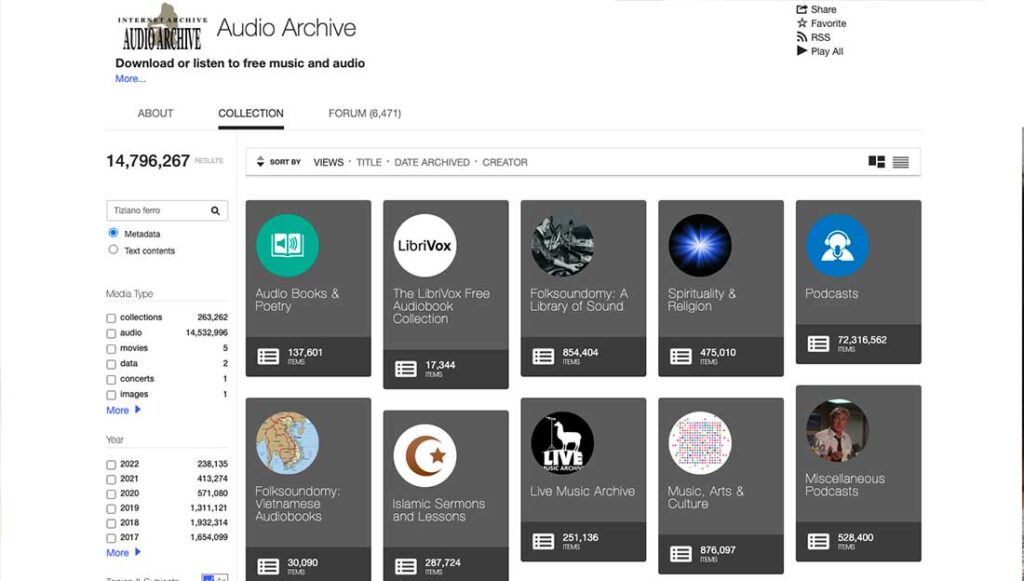Click the Play All triangle icon
This screenshot has height=581, width=1024.
pos(802,51)
